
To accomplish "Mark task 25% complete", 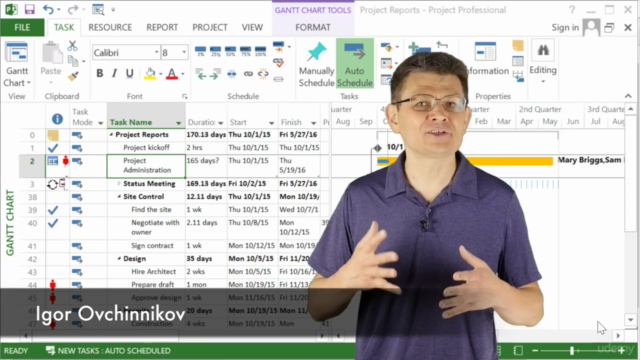I will pos(216,51).
